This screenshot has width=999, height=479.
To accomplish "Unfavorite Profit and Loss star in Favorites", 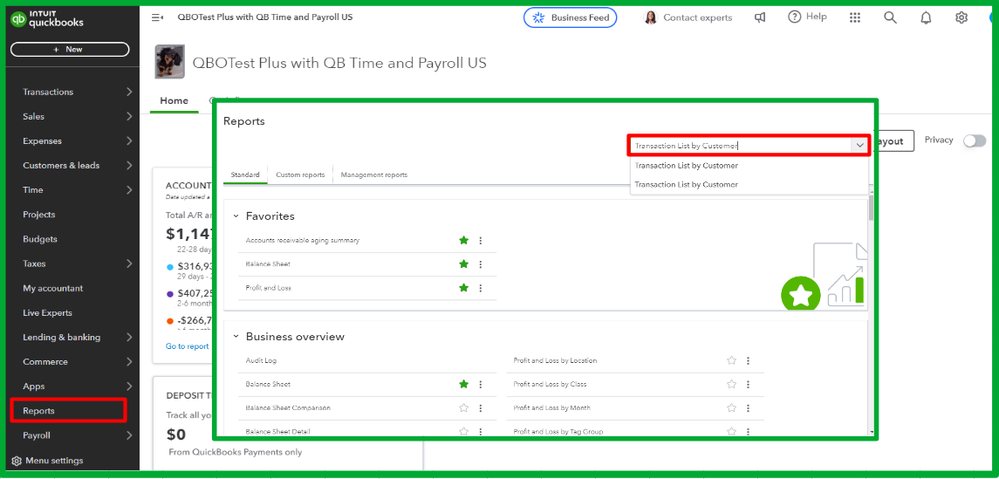I will pos(464,288).
